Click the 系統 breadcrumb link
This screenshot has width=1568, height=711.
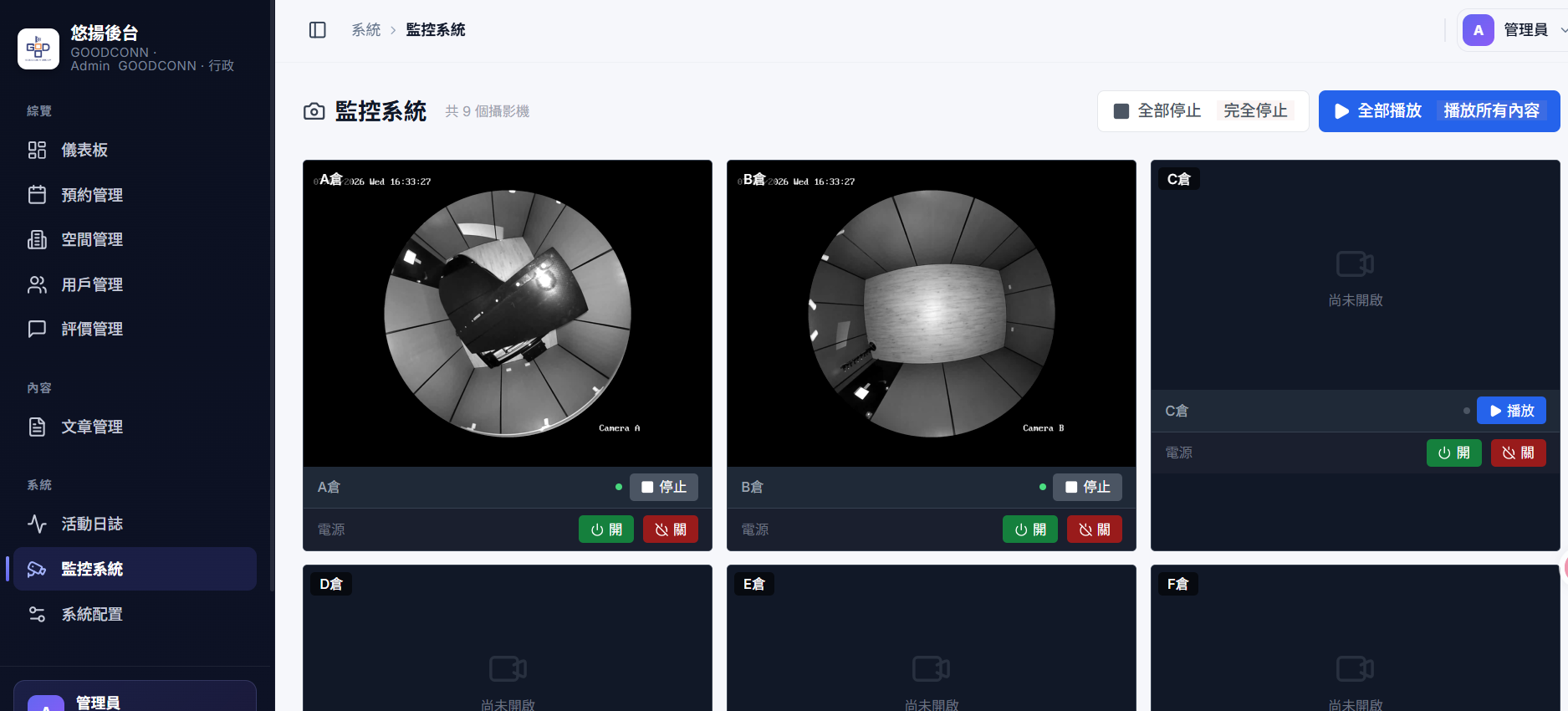click(x=365, y=30)
